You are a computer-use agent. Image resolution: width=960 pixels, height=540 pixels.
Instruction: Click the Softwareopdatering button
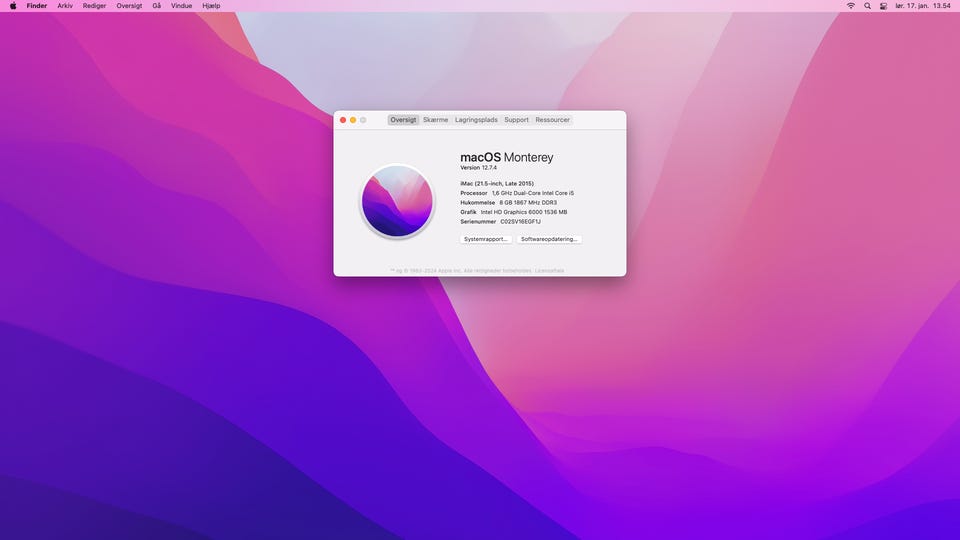coord(549,239)
